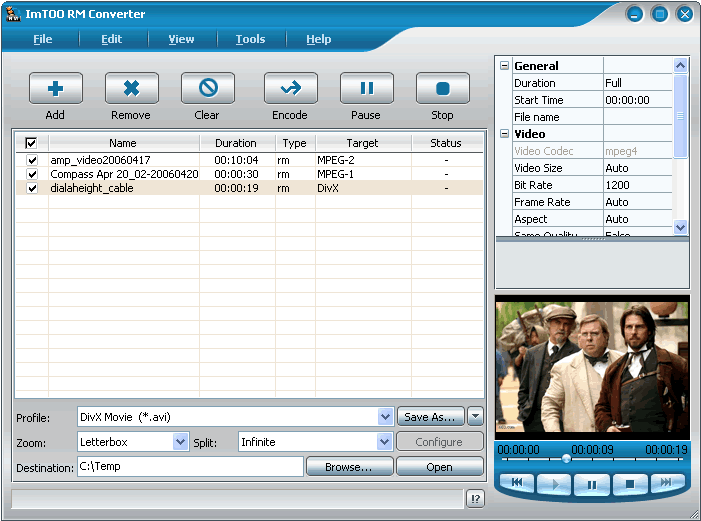The width and height of the screenshot is (701, 521).
Task: Click the Add file toolbar icon
Action: click(x=55, y=89)
